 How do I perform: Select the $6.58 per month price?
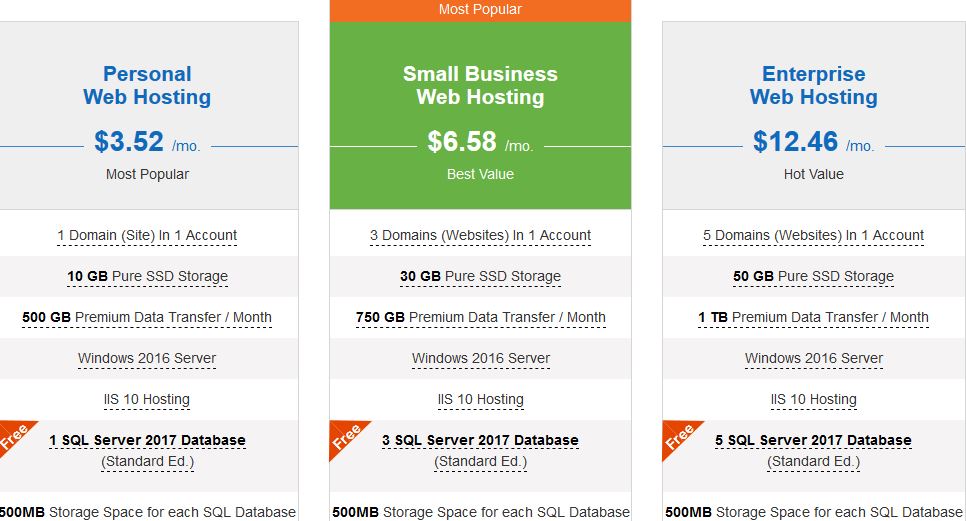pos(480,142)
